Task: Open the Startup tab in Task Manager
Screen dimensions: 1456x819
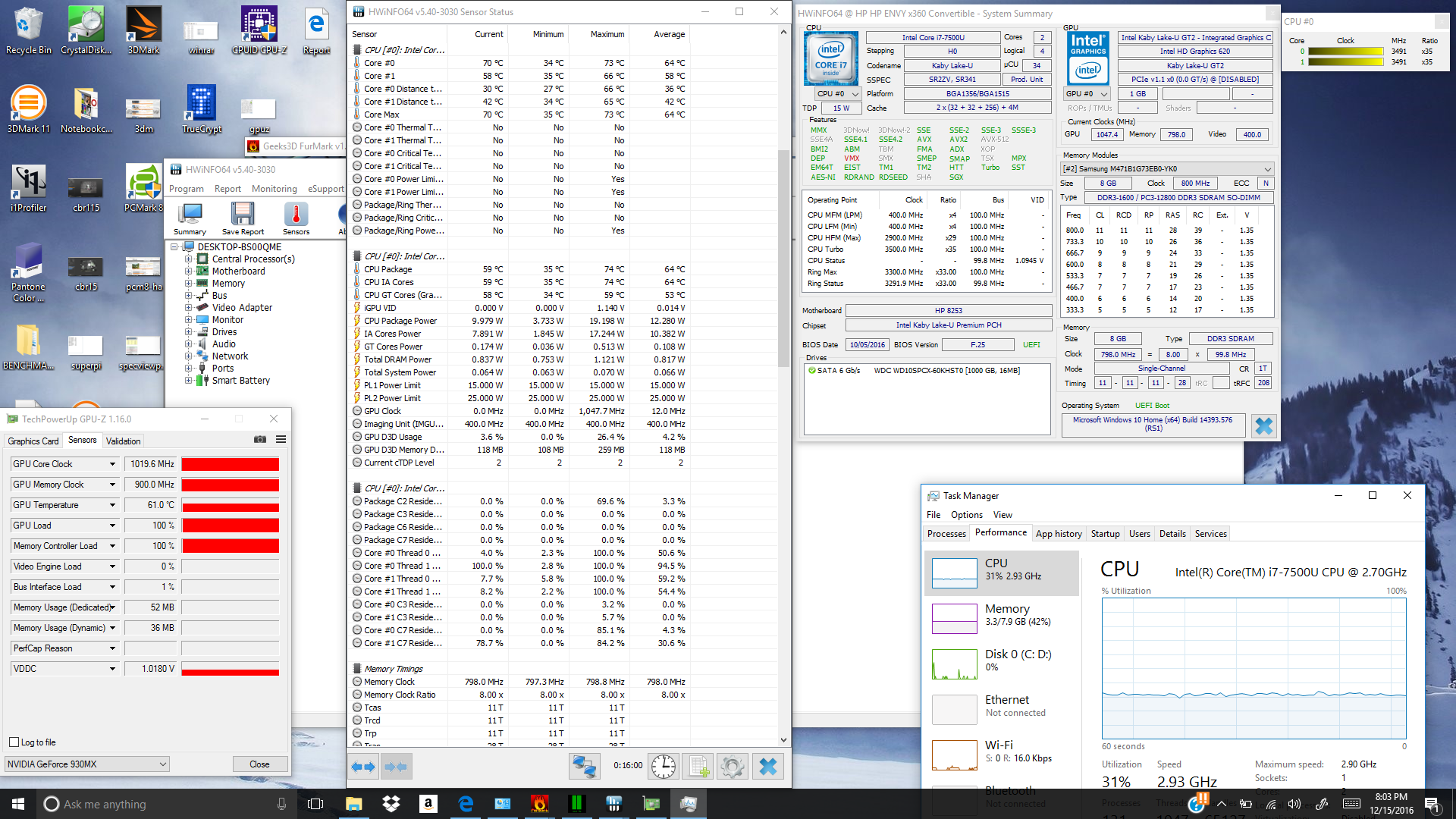Action: pos(1105,534)
